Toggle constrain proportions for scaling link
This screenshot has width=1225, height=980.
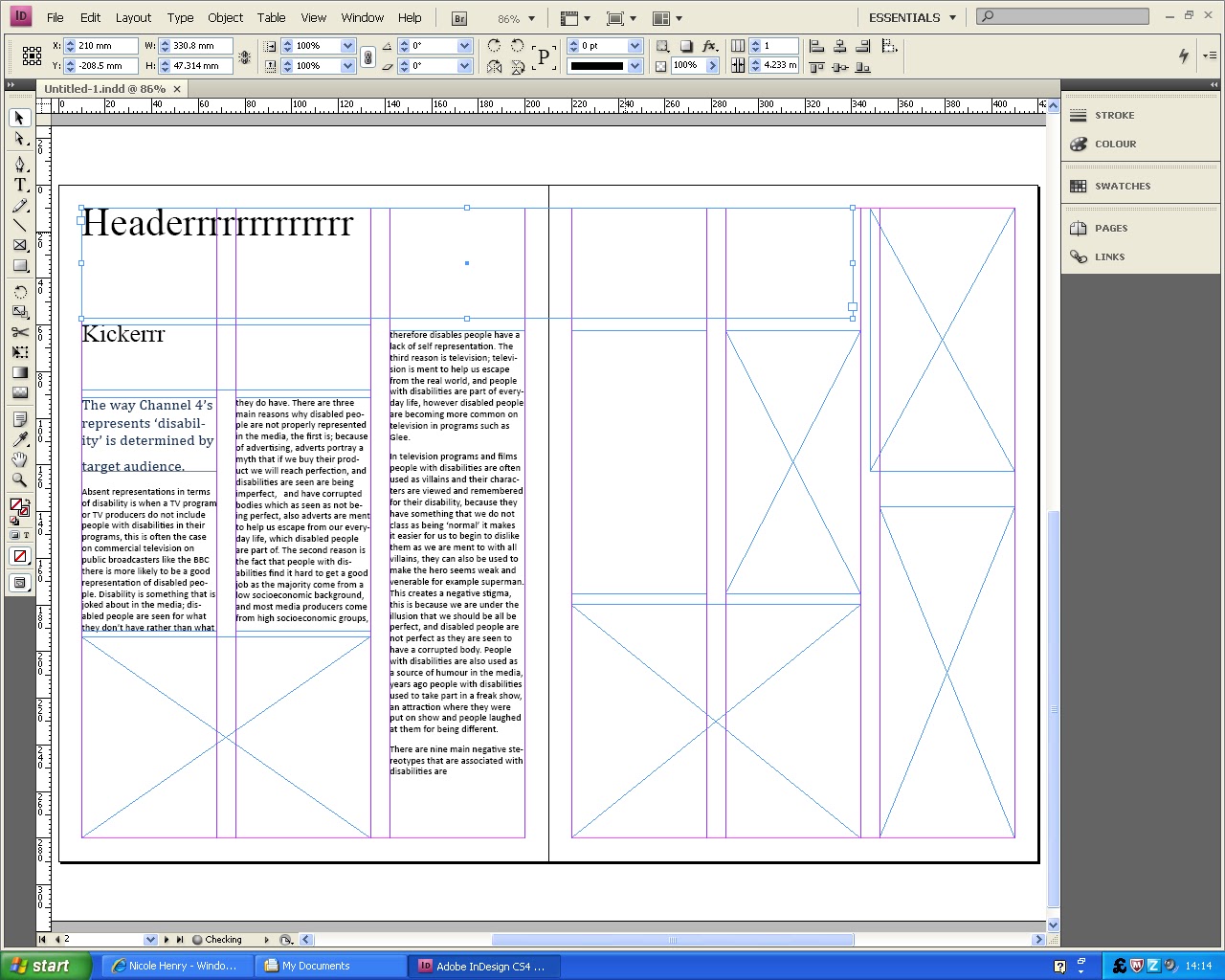click(367, 56)
